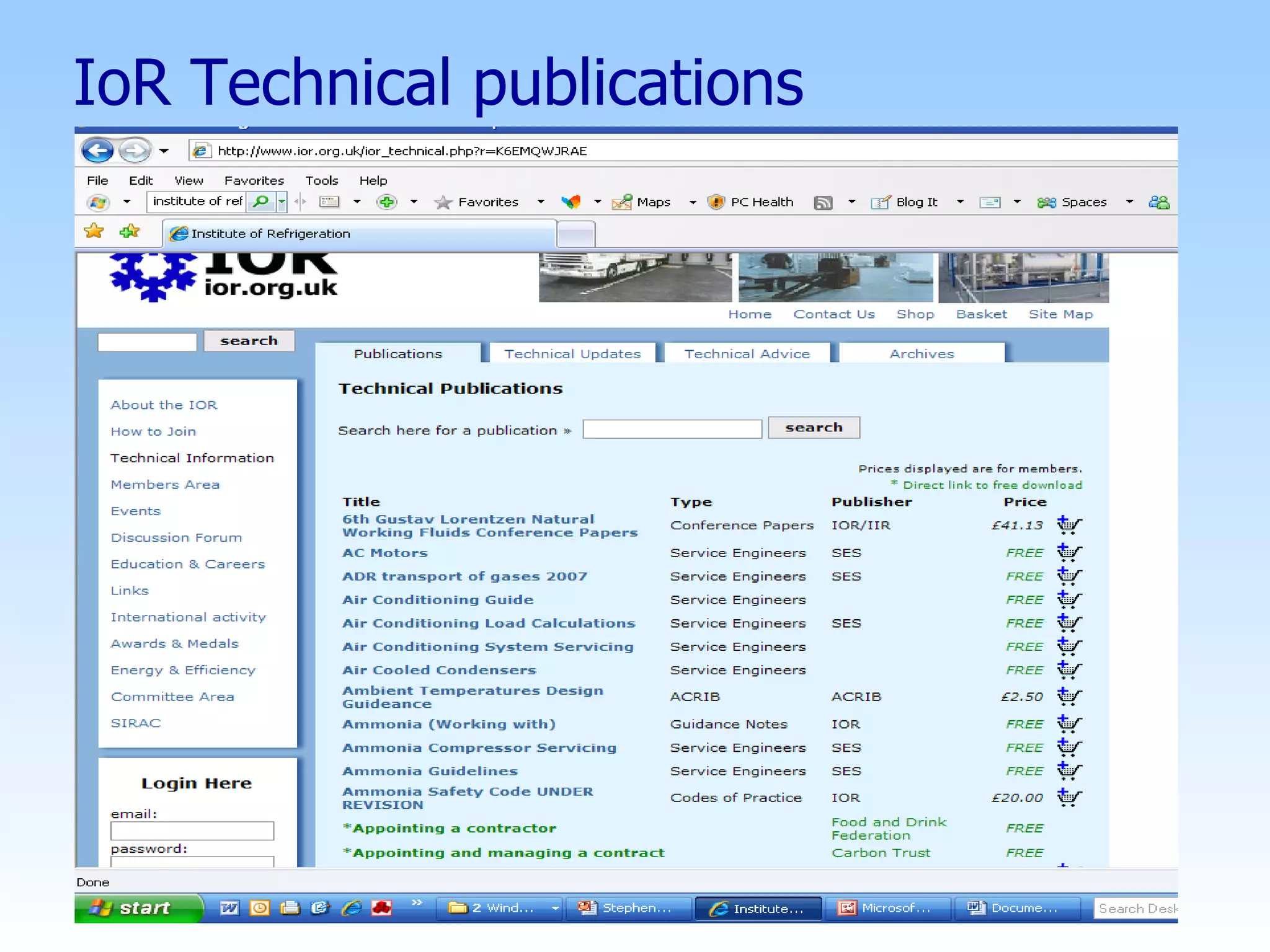Add Ammonia Safety Code to basket
The image size is (1270, 952).
[1069, 797]
